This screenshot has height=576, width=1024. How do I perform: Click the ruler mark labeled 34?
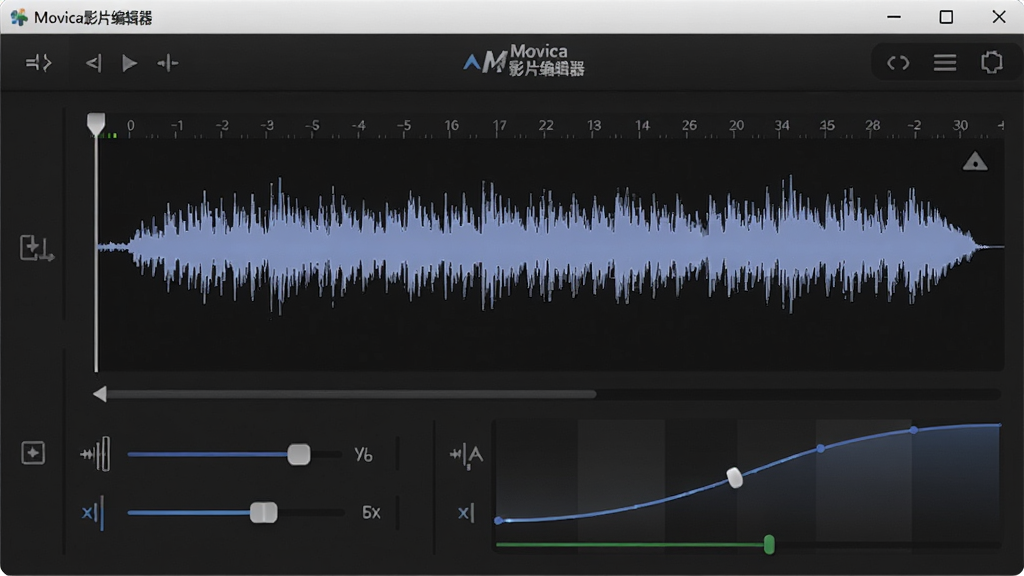tap(782, 125)
